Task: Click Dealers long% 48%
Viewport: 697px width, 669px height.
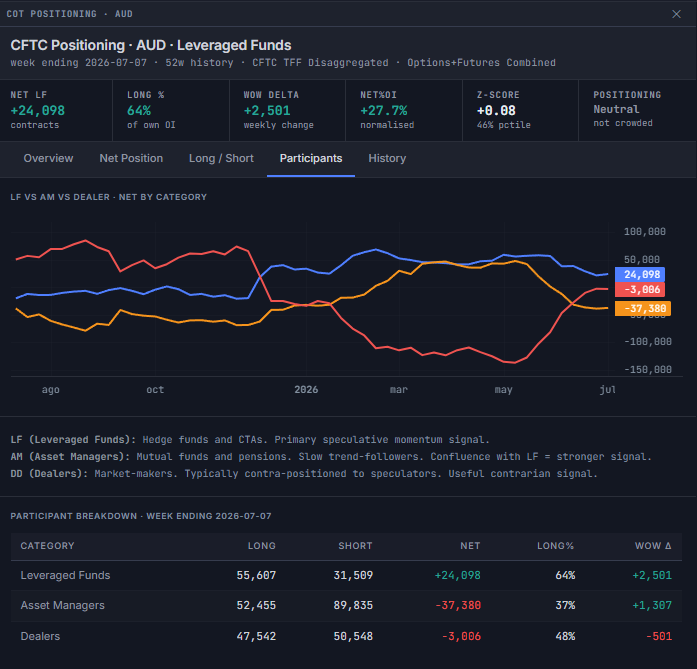Action: (x=565, y=636)
